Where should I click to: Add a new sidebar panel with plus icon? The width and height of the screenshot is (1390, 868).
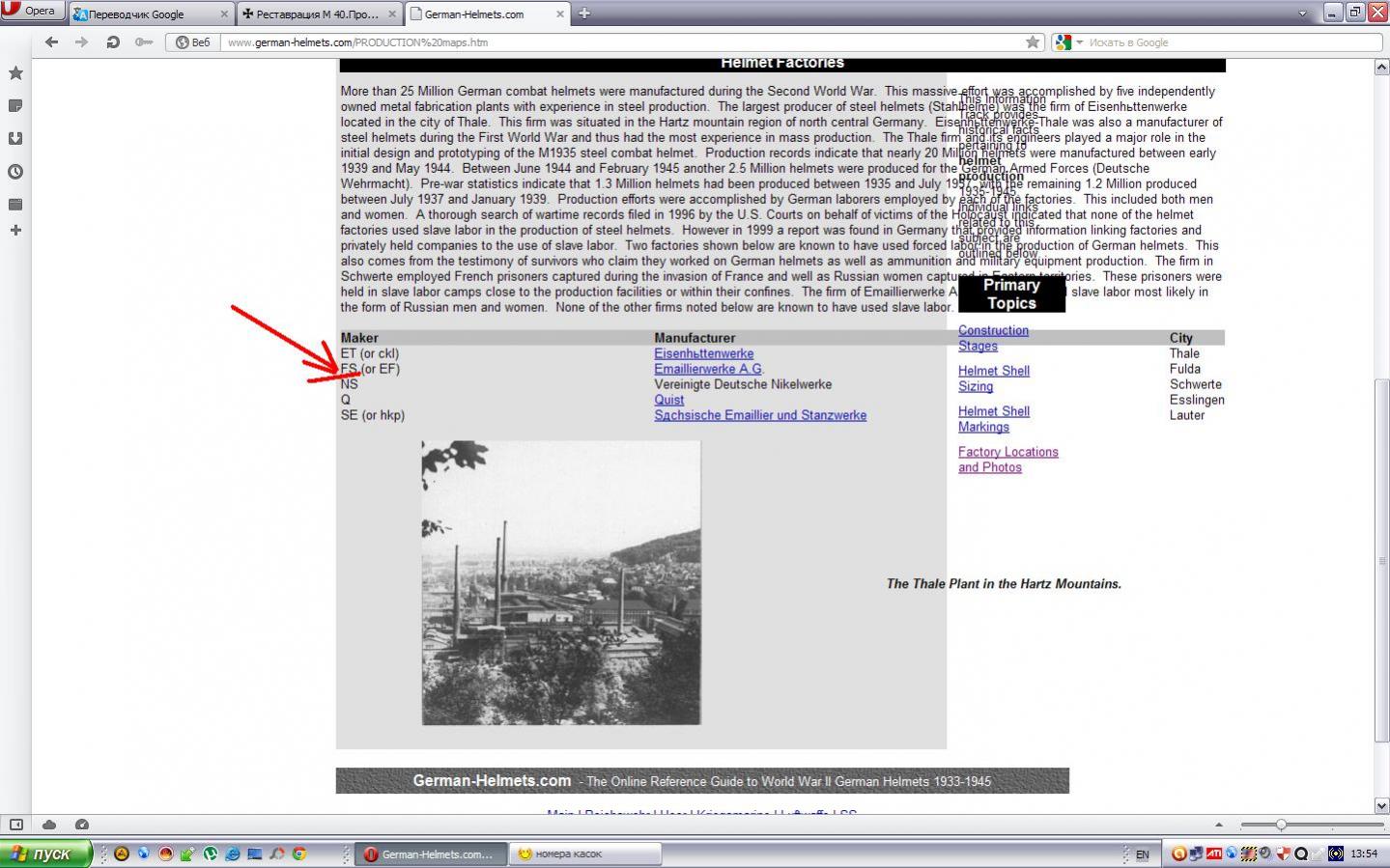(x=15, y=231)
